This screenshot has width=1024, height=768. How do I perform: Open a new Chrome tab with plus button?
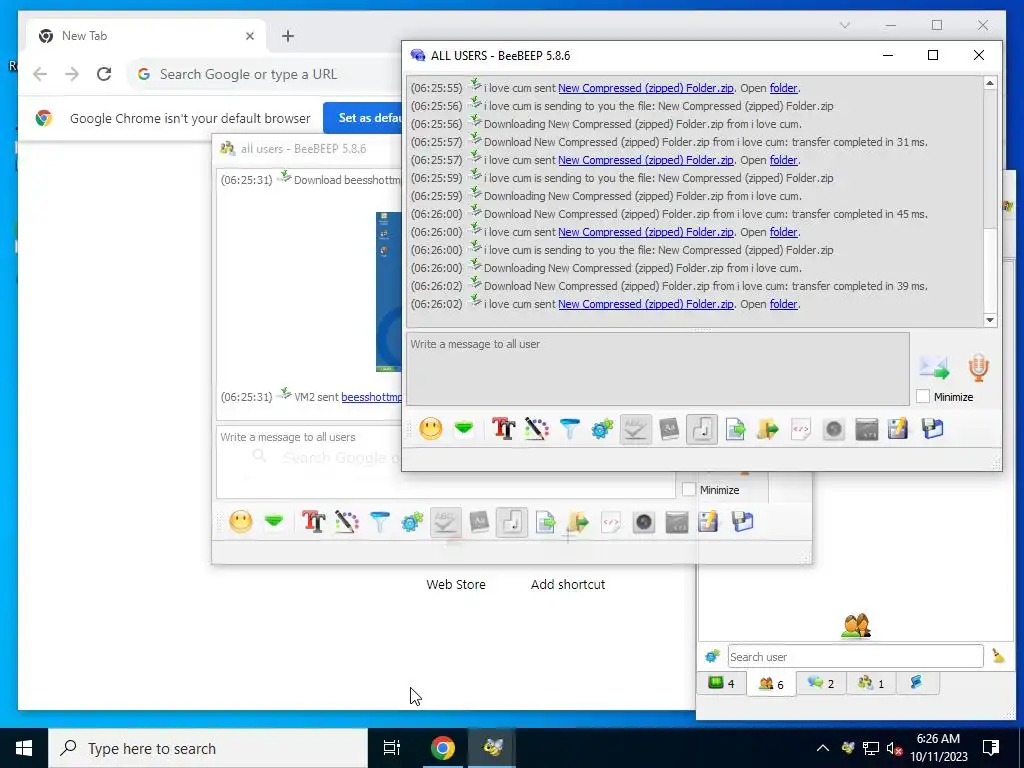pos(288,36)
